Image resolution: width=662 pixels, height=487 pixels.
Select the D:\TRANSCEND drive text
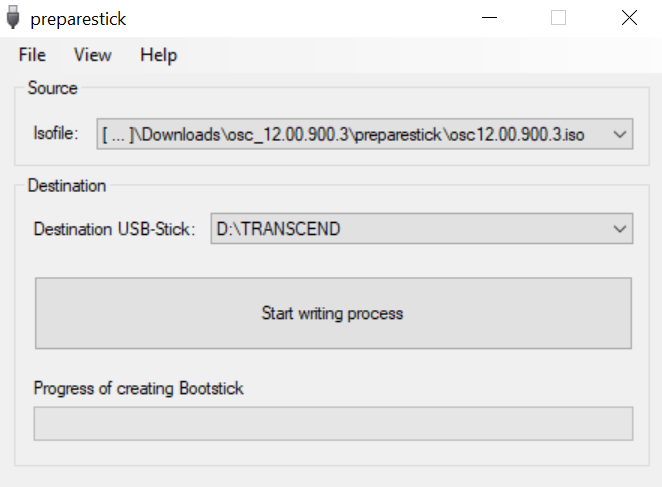[279, 229]
